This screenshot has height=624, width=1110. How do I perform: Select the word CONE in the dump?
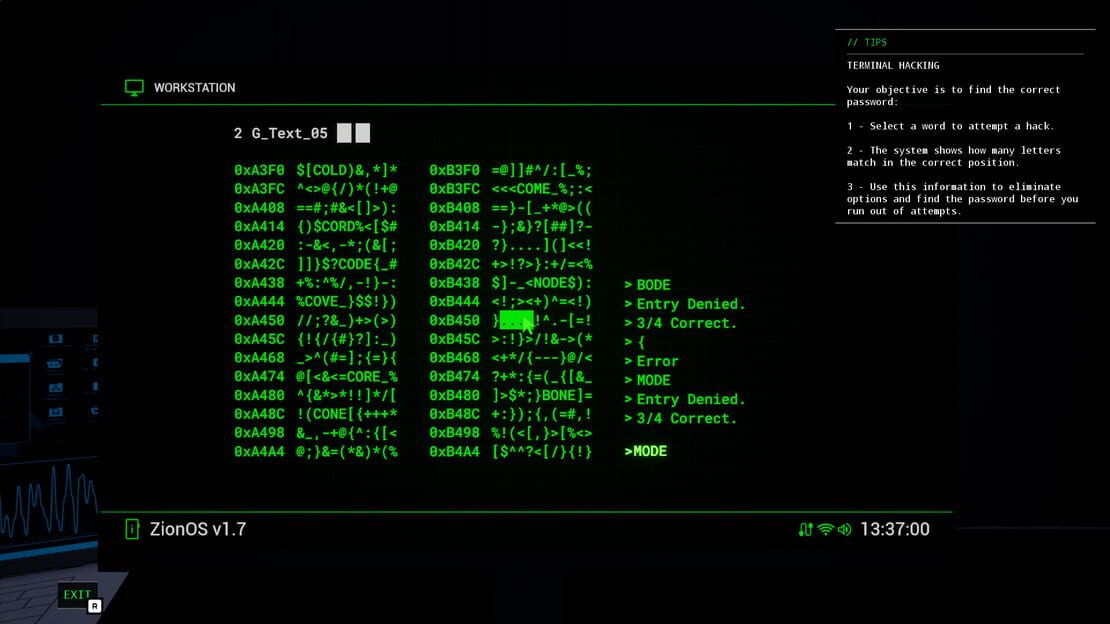[329, 414]
